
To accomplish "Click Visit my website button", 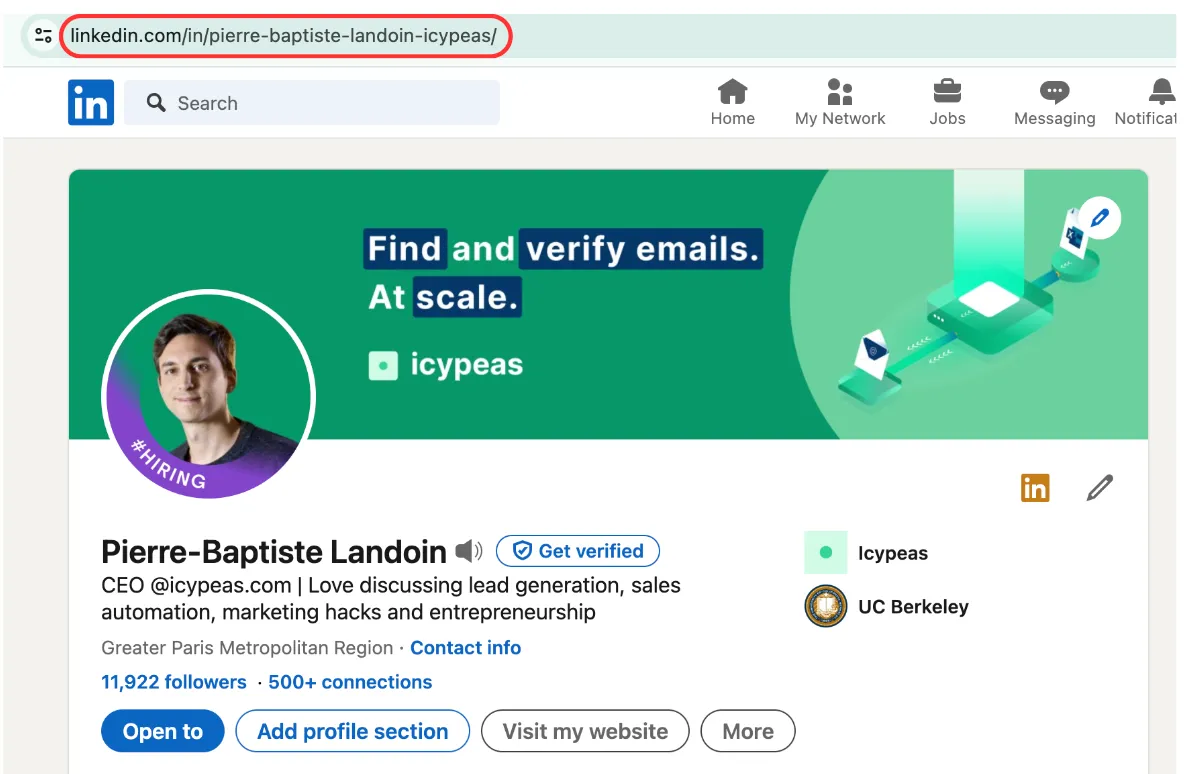I will point(585,731).
